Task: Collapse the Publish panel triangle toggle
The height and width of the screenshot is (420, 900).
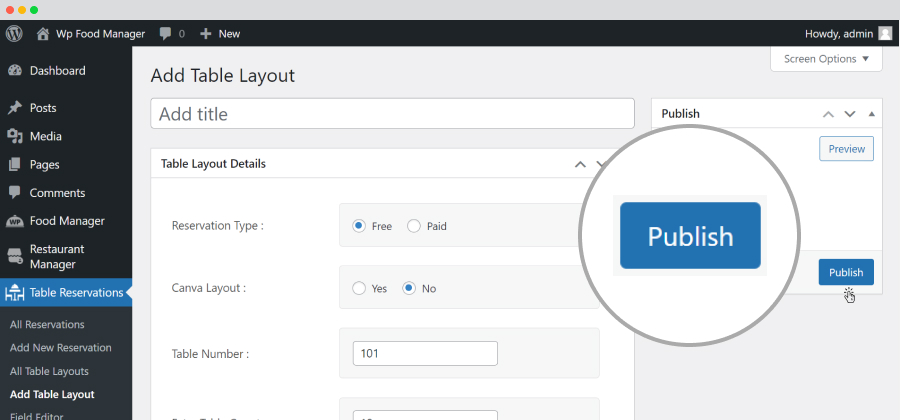Action: coord(872,114)
